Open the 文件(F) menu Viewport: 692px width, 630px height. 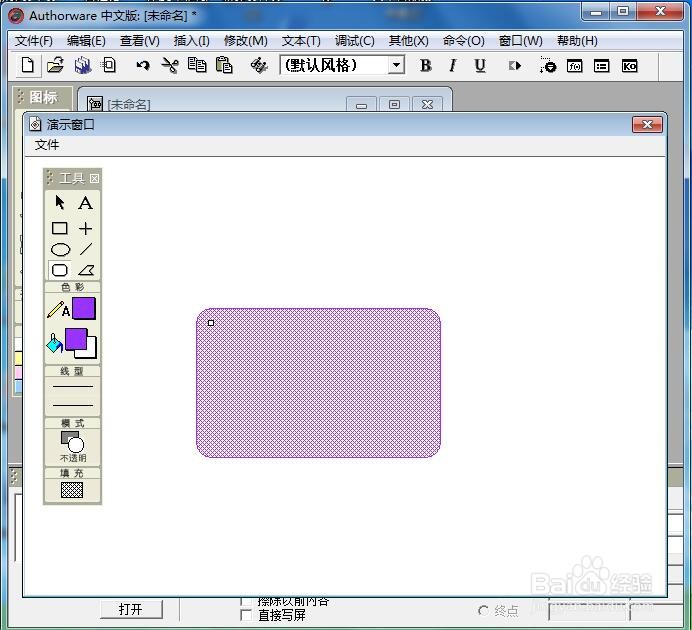coord(34,41)
